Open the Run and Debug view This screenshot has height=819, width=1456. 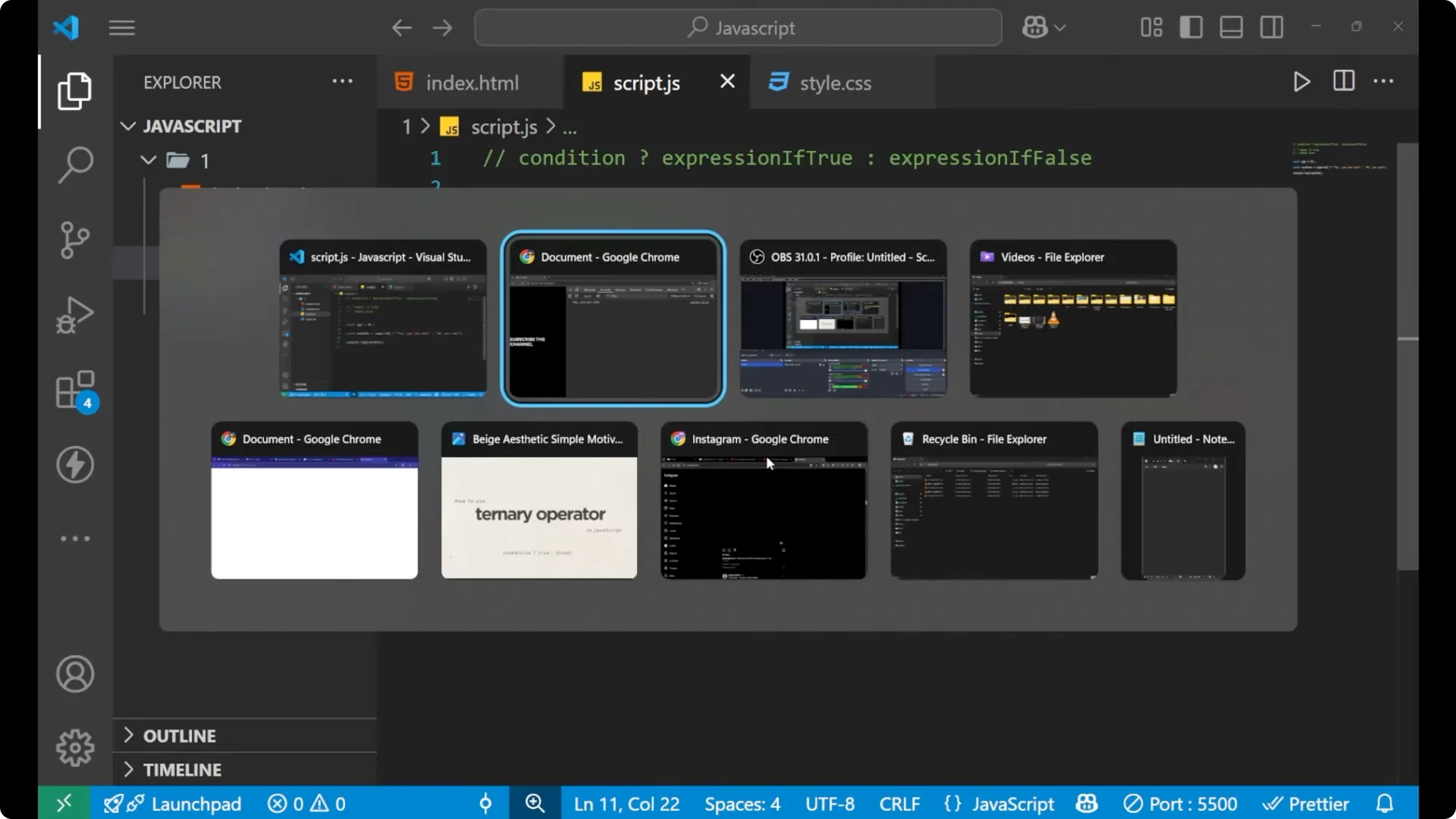[x=75, y=315]
